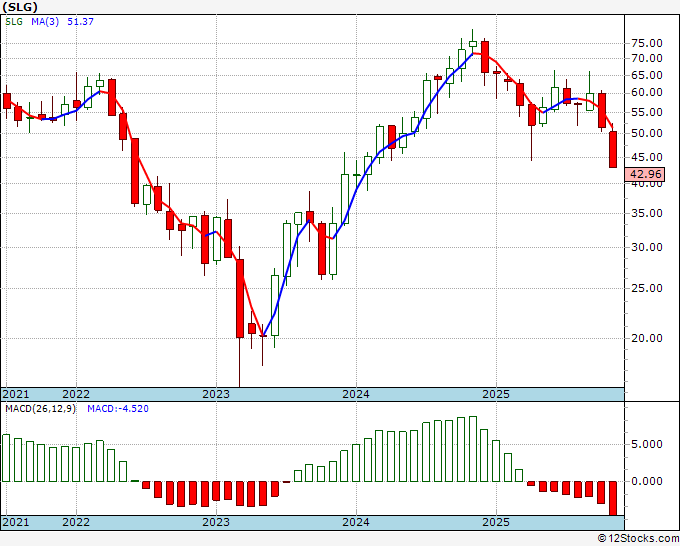Click the 35.00 price axis label
Screen dimensions: 680x546
[x=647, y=213]
